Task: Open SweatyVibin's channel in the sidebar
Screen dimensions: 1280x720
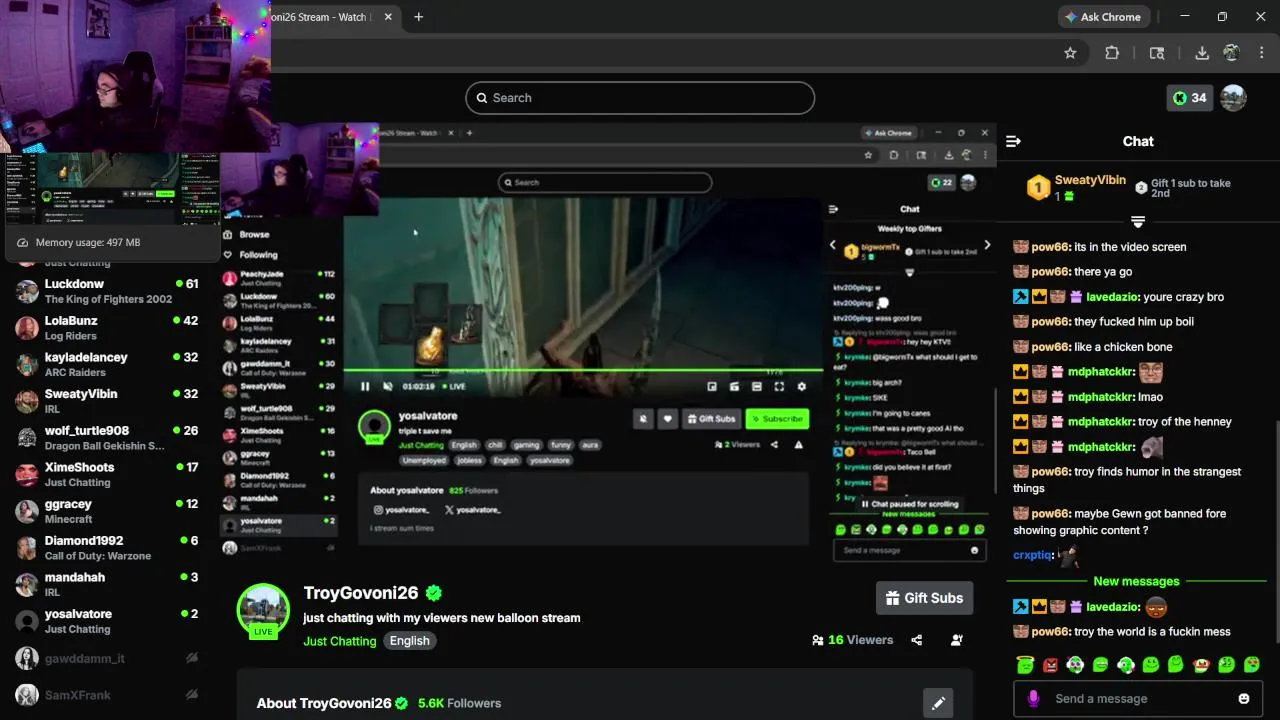Action: click(x=108, y=401)
